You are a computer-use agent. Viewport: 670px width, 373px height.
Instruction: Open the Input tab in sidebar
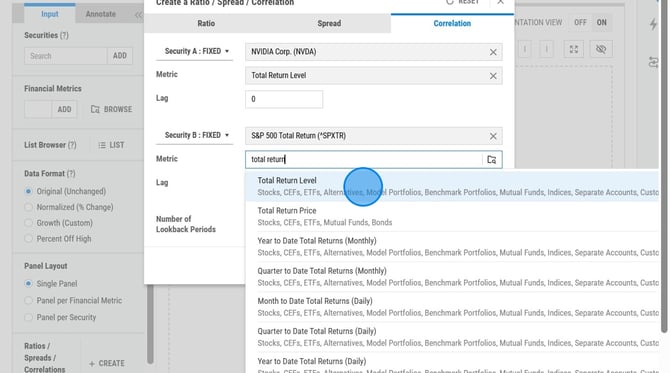point(50,14)
